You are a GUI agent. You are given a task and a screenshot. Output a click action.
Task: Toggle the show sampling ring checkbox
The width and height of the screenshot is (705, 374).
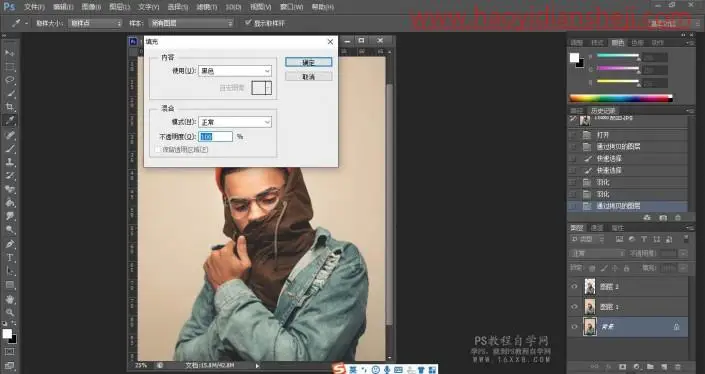(248, 22)
